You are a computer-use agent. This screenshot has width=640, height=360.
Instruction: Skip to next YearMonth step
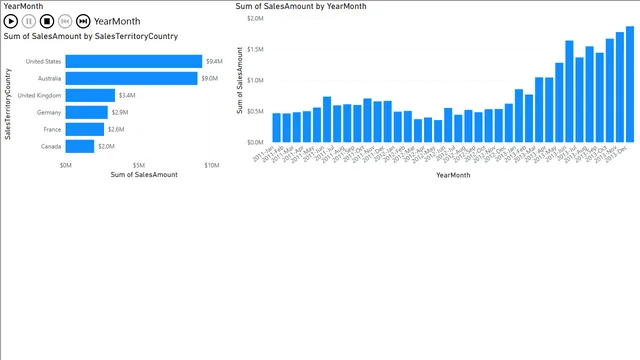[x=83, y=21]
